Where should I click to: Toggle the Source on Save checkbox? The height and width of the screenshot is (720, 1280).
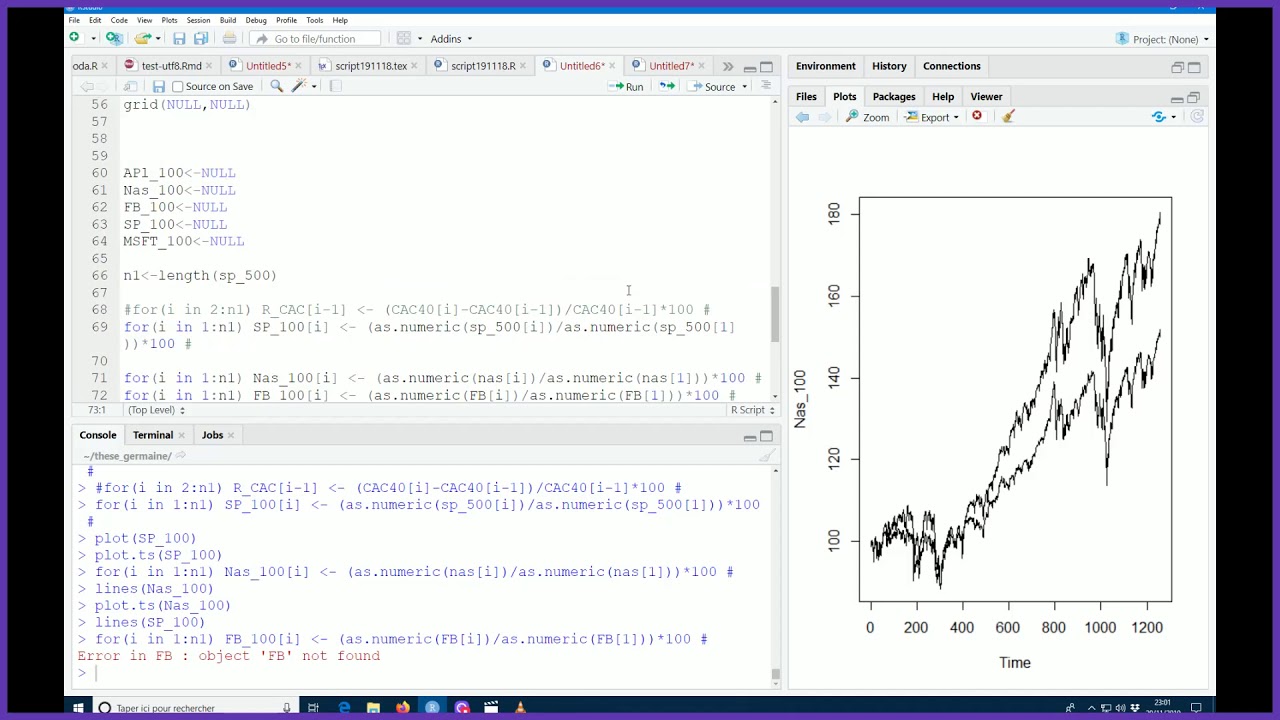coord(178,87)
